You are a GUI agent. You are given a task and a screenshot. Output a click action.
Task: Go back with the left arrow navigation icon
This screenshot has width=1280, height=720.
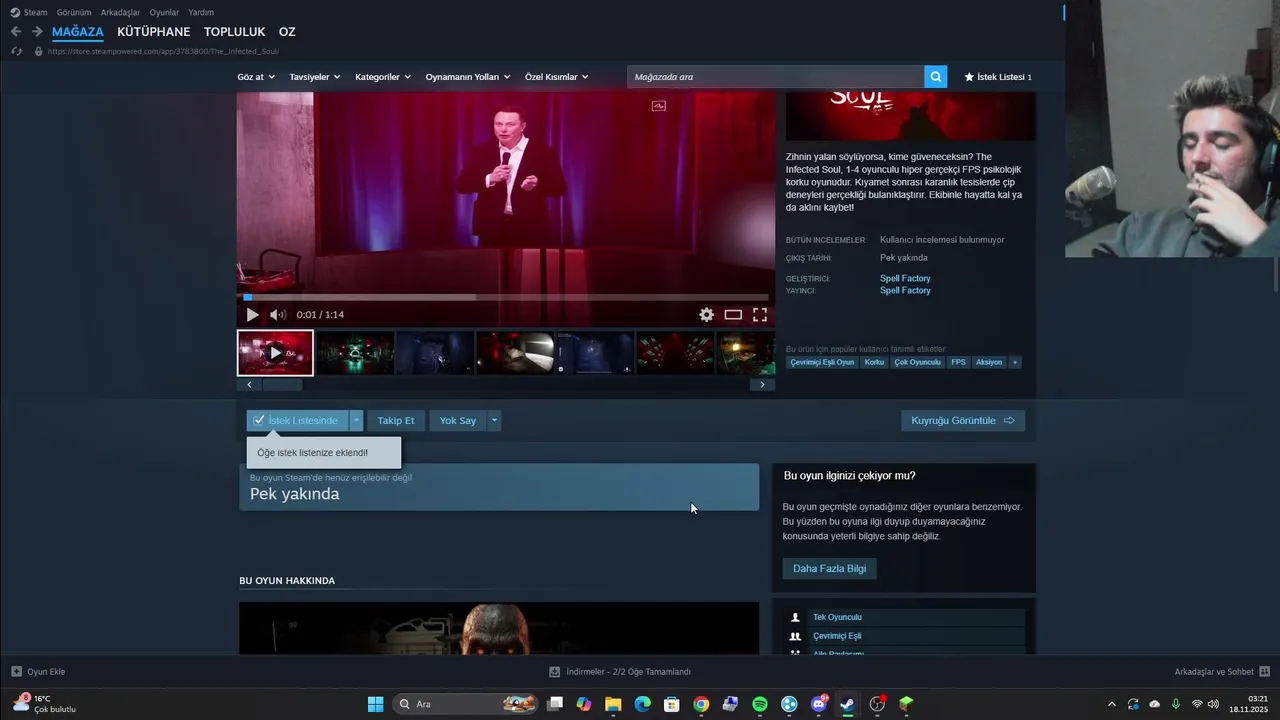click(16, 32)
